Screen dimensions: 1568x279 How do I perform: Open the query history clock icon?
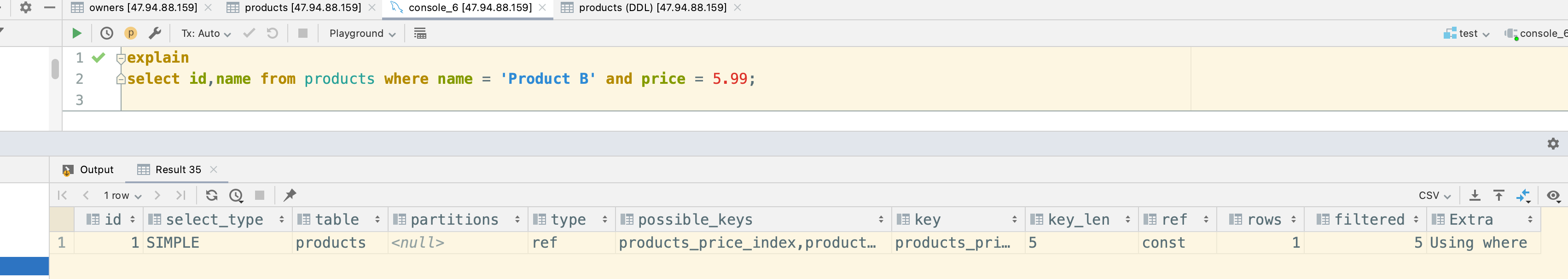tap(106, 34)
